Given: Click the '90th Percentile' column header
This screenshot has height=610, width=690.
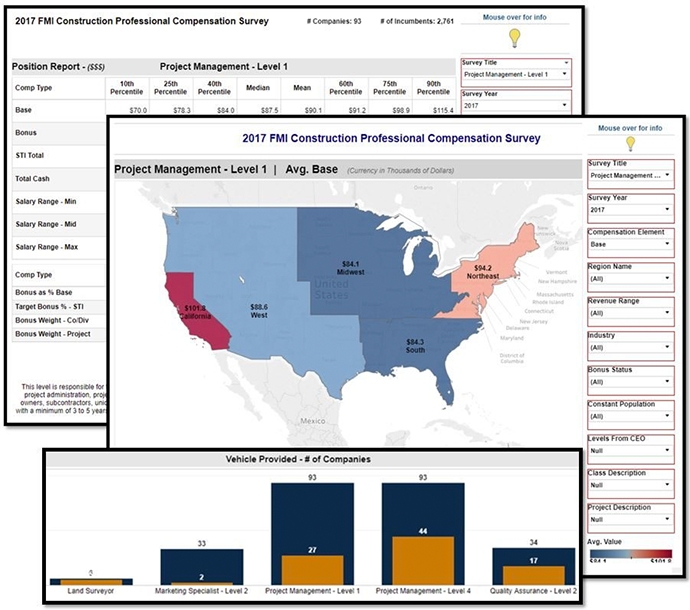Looking at the screenshot, I should (433, 88).
